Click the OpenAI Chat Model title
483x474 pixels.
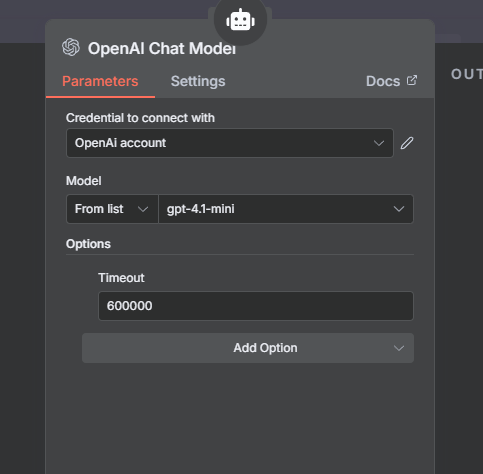(162, 49)
